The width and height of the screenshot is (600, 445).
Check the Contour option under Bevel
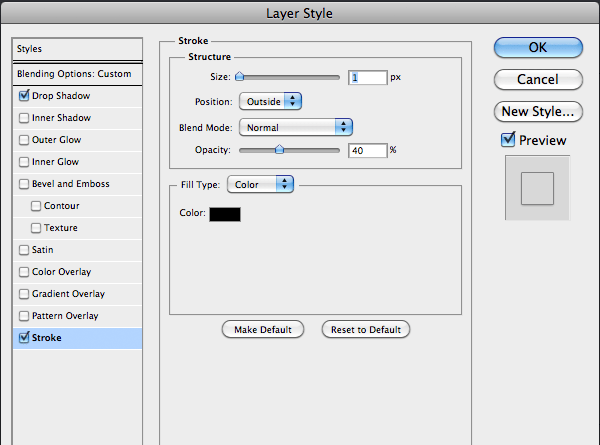tap(36, 206)
